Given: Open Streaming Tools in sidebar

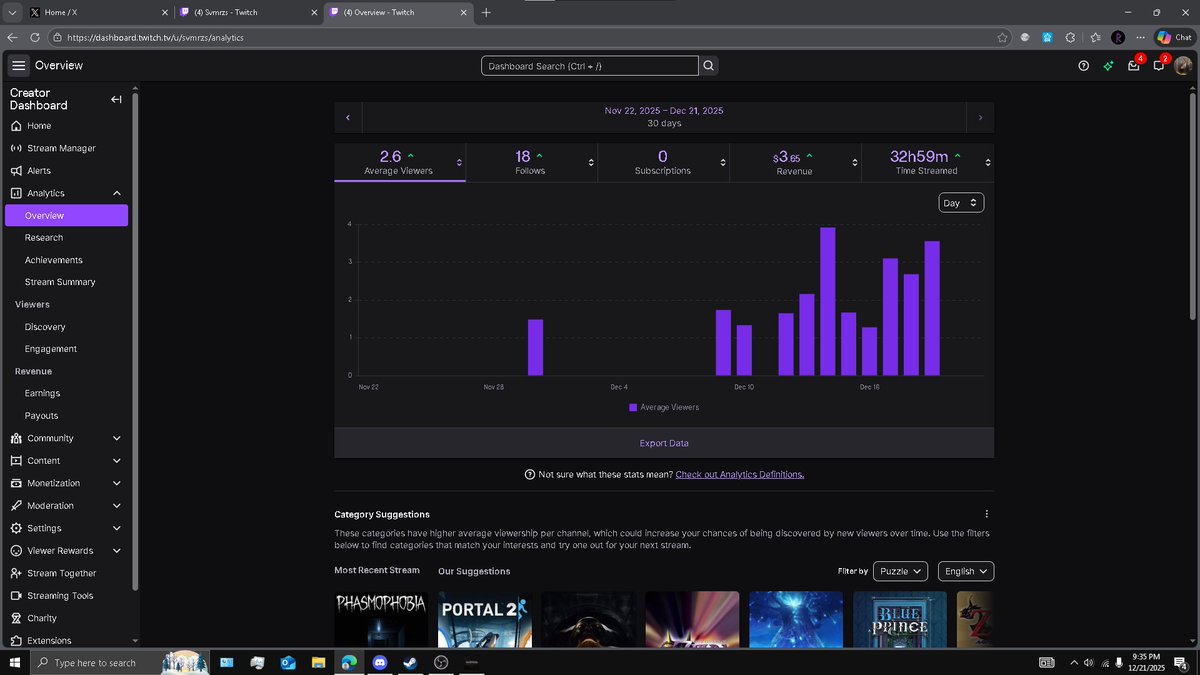Looking at the screenshot, I should click(x=60, y=596).
